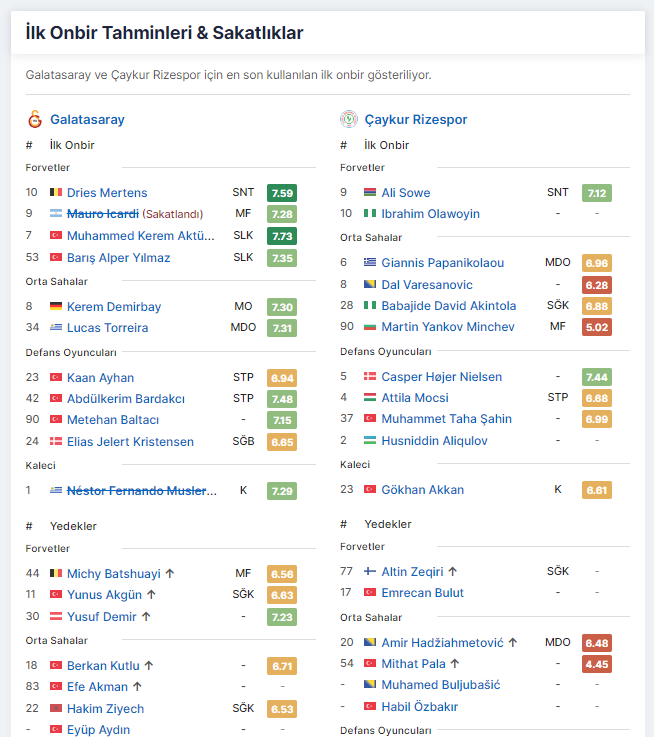This screenshot has width=654, height=737.
Task: Click the '(Sakatlandı)' injury note
Action: (173, 214)
